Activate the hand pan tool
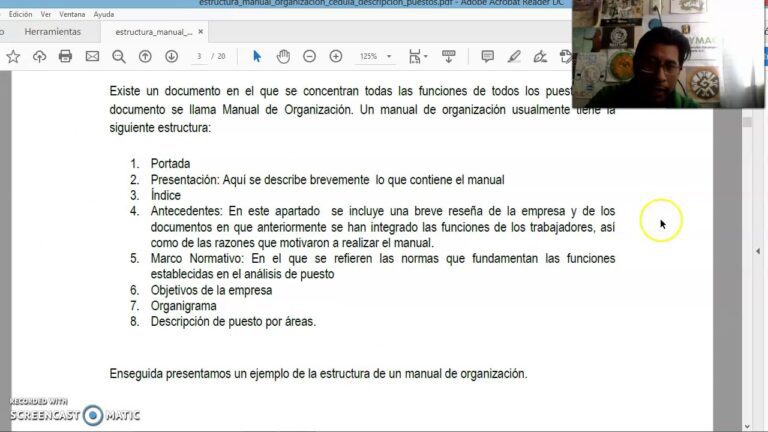This screenshot has width=768, height=432. point(283,57)
